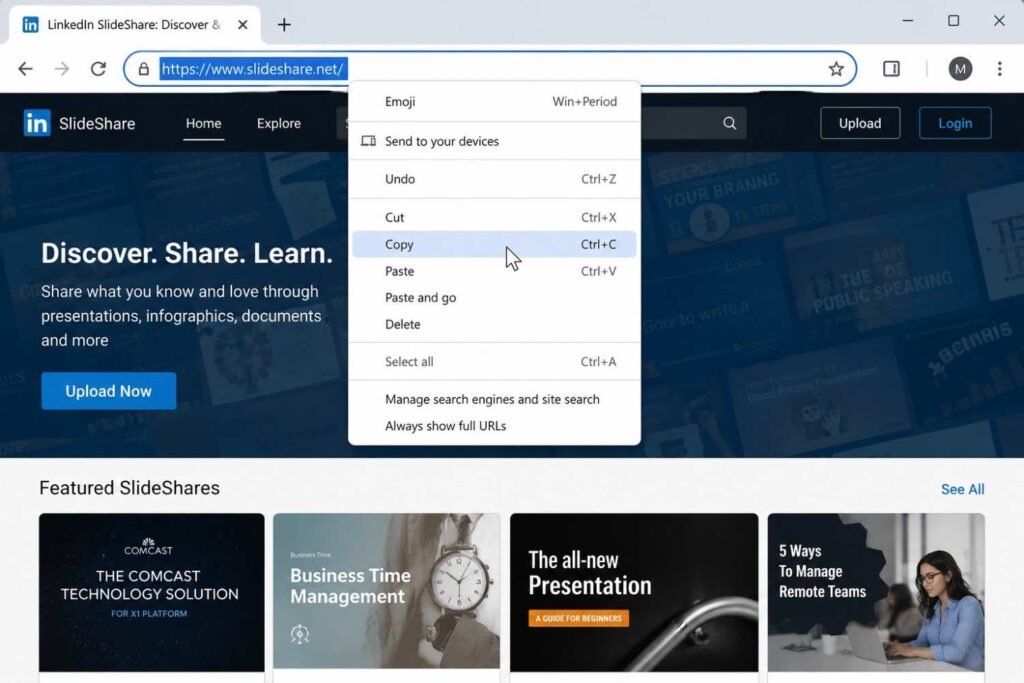Click the search magnifier icon
Viewport: 1024px width, 683px height.
(x=729, y=123)
